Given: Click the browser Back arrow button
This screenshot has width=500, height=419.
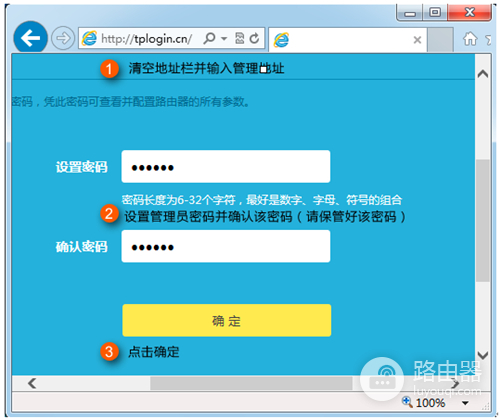Looking at the screenshot, I should coord(30,38).
